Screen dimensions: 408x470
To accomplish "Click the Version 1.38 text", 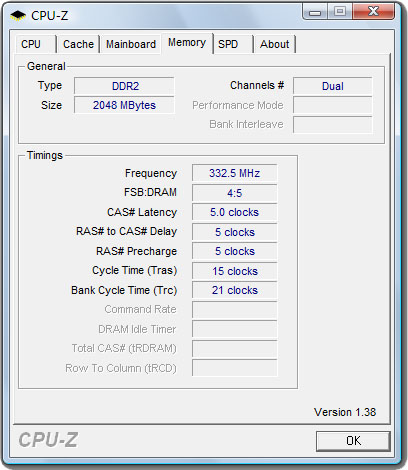I will (345, 412).
